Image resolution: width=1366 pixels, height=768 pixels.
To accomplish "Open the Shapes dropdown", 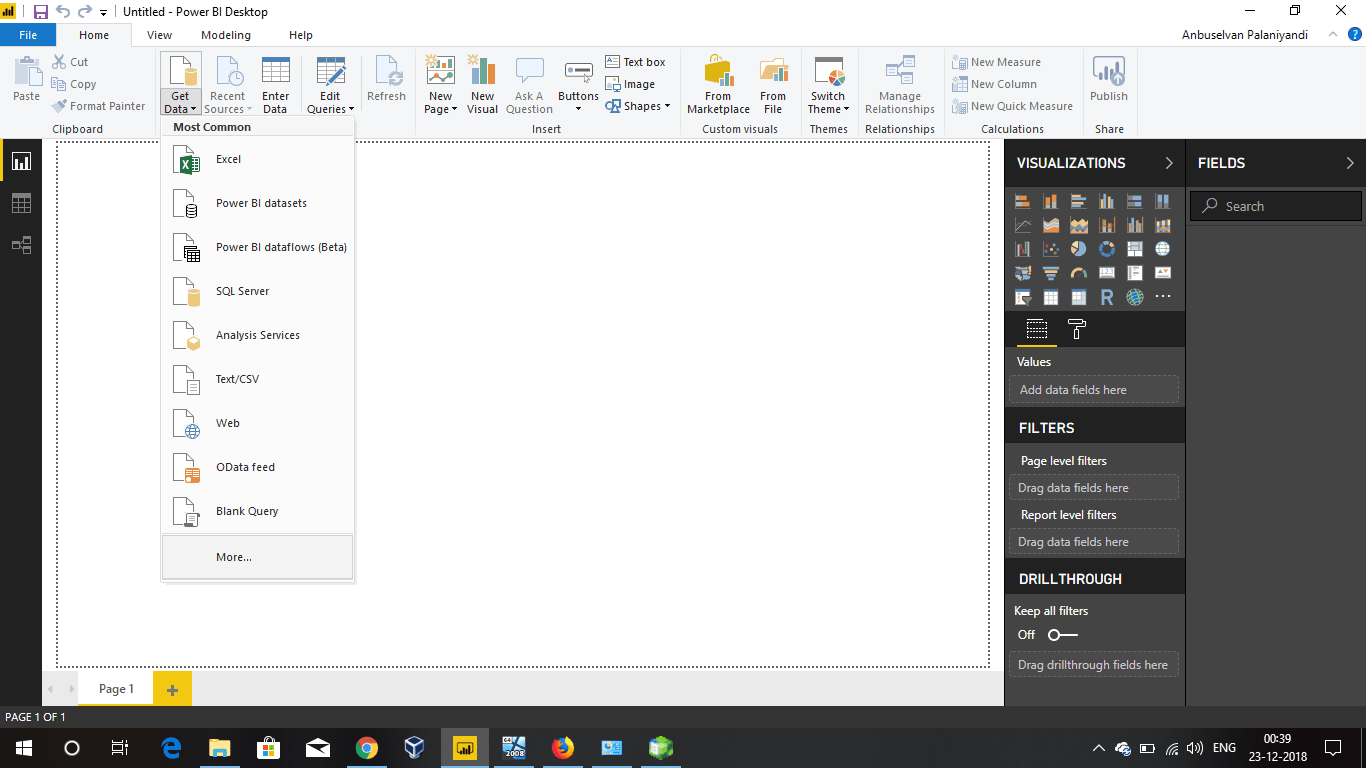I will tap(638, 106).
